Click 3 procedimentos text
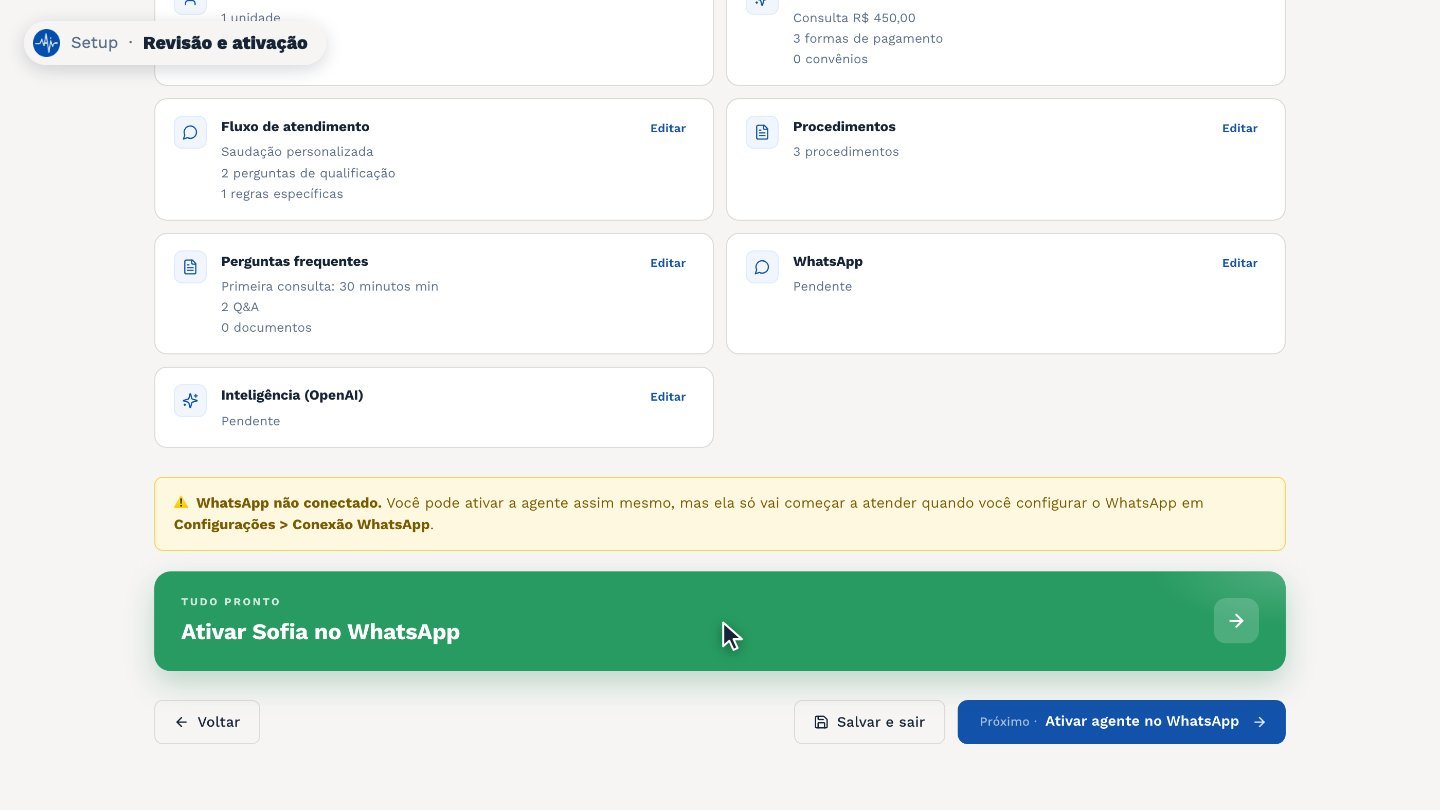The image size is (1440, 810). pos(846,152)
